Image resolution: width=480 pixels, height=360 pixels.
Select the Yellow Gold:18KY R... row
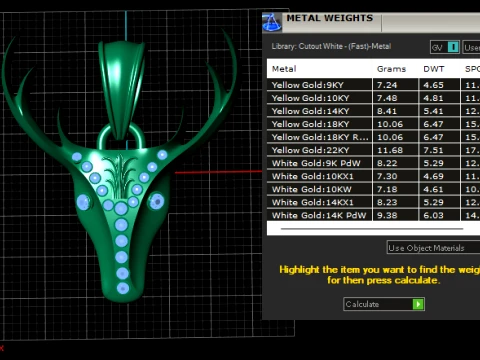tap(373, 137)
